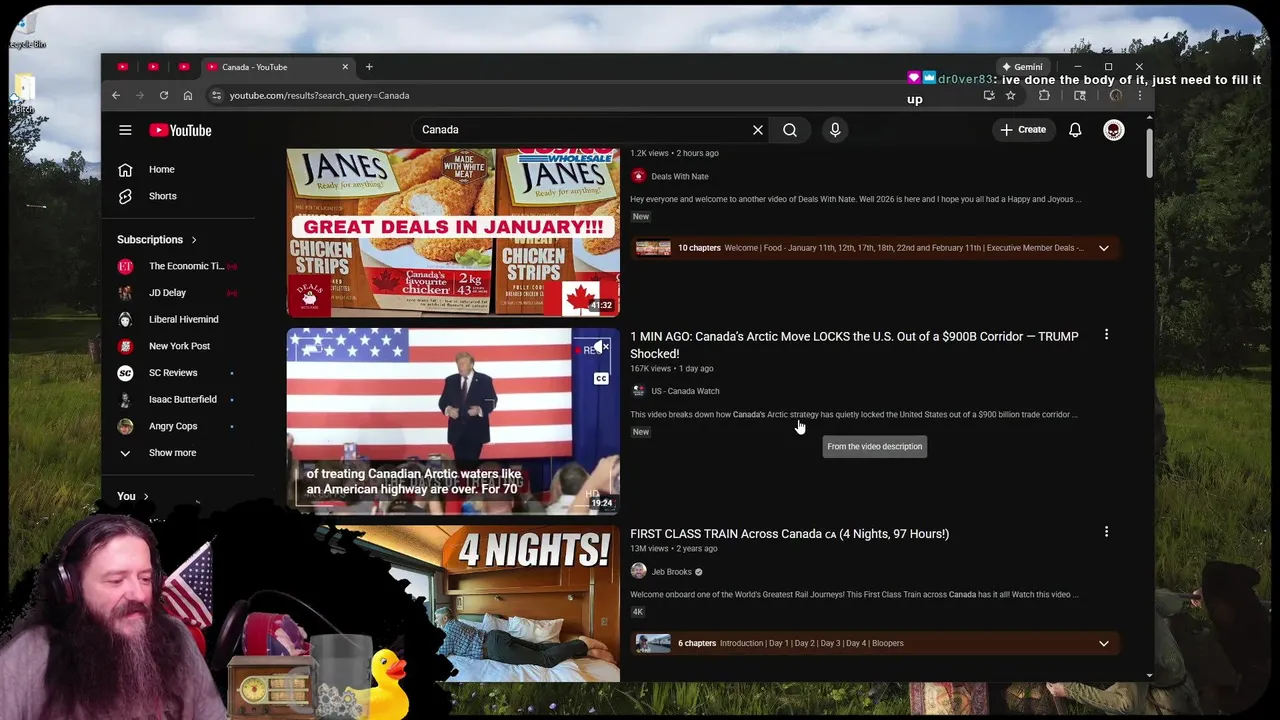
Task: Open Chrome tab search icon
Action: [x=1080, y=95]
